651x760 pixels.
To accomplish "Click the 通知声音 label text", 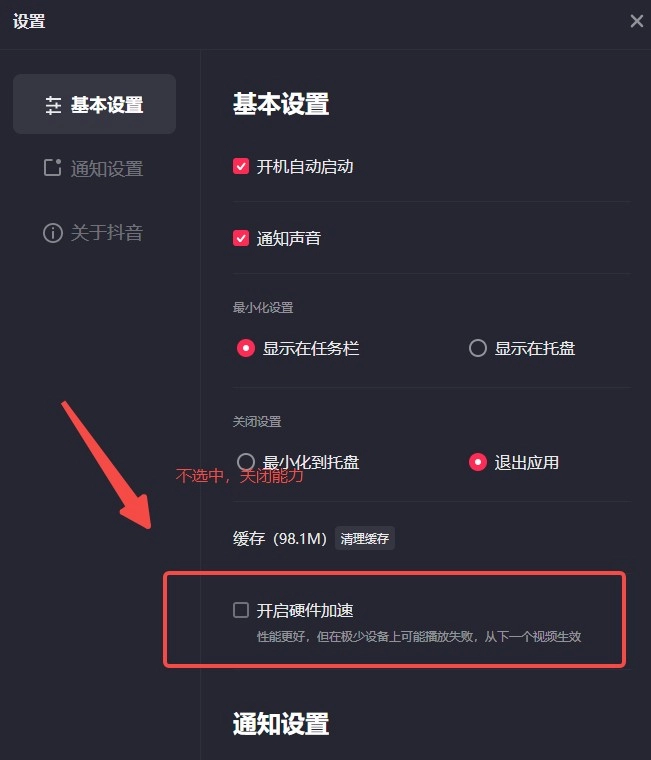I will point(289,238).
